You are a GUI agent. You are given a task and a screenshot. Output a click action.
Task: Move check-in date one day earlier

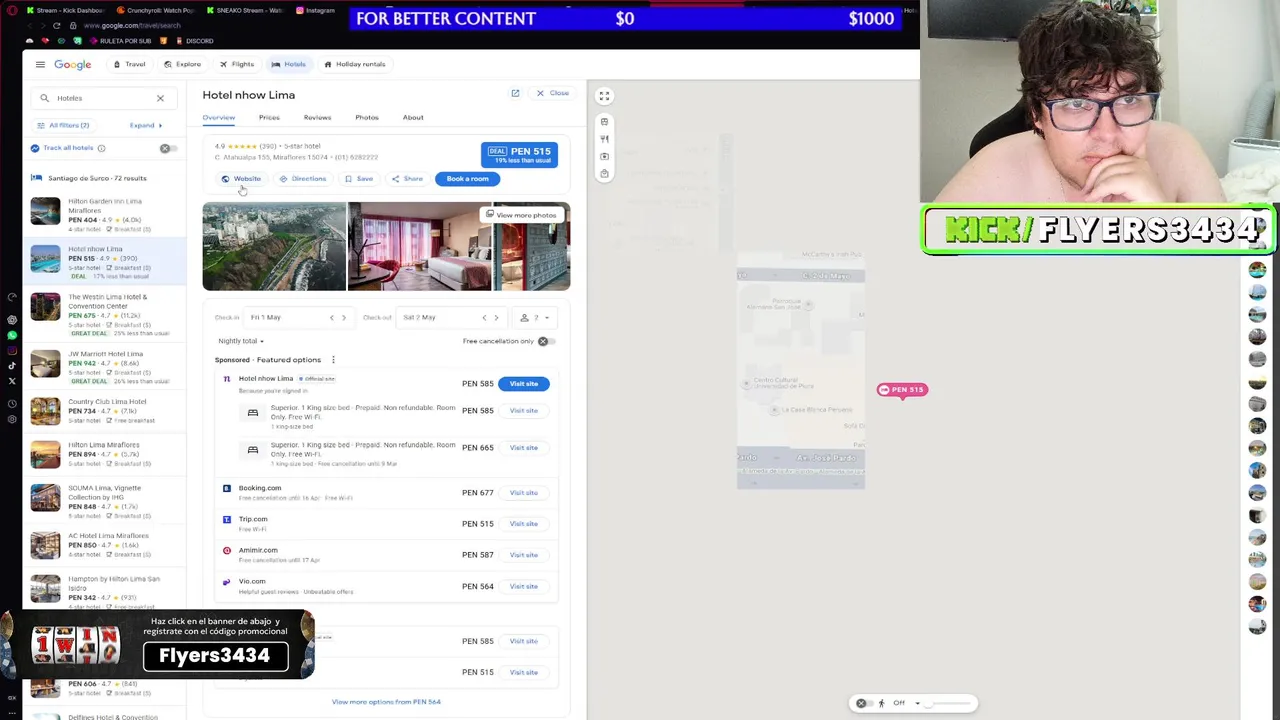(332, 318)
